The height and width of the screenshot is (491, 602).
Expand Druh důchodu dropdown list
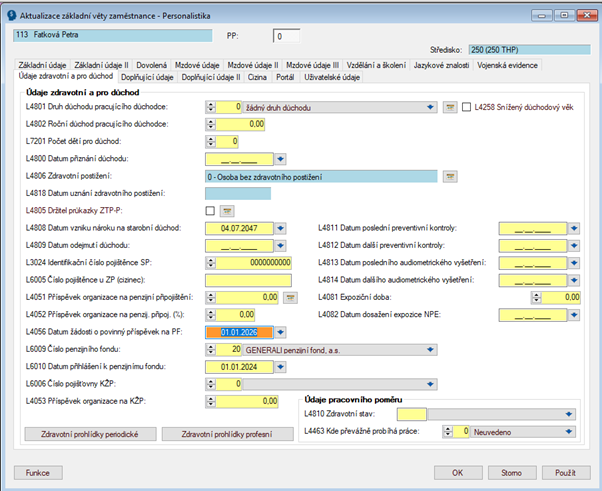[x=430, y=106]
